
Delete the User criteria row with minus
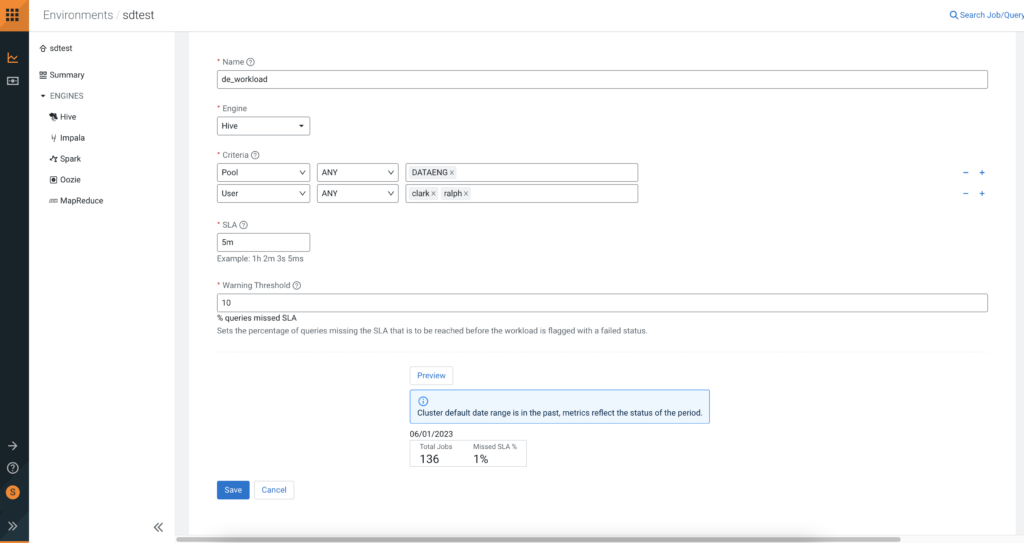965,194
